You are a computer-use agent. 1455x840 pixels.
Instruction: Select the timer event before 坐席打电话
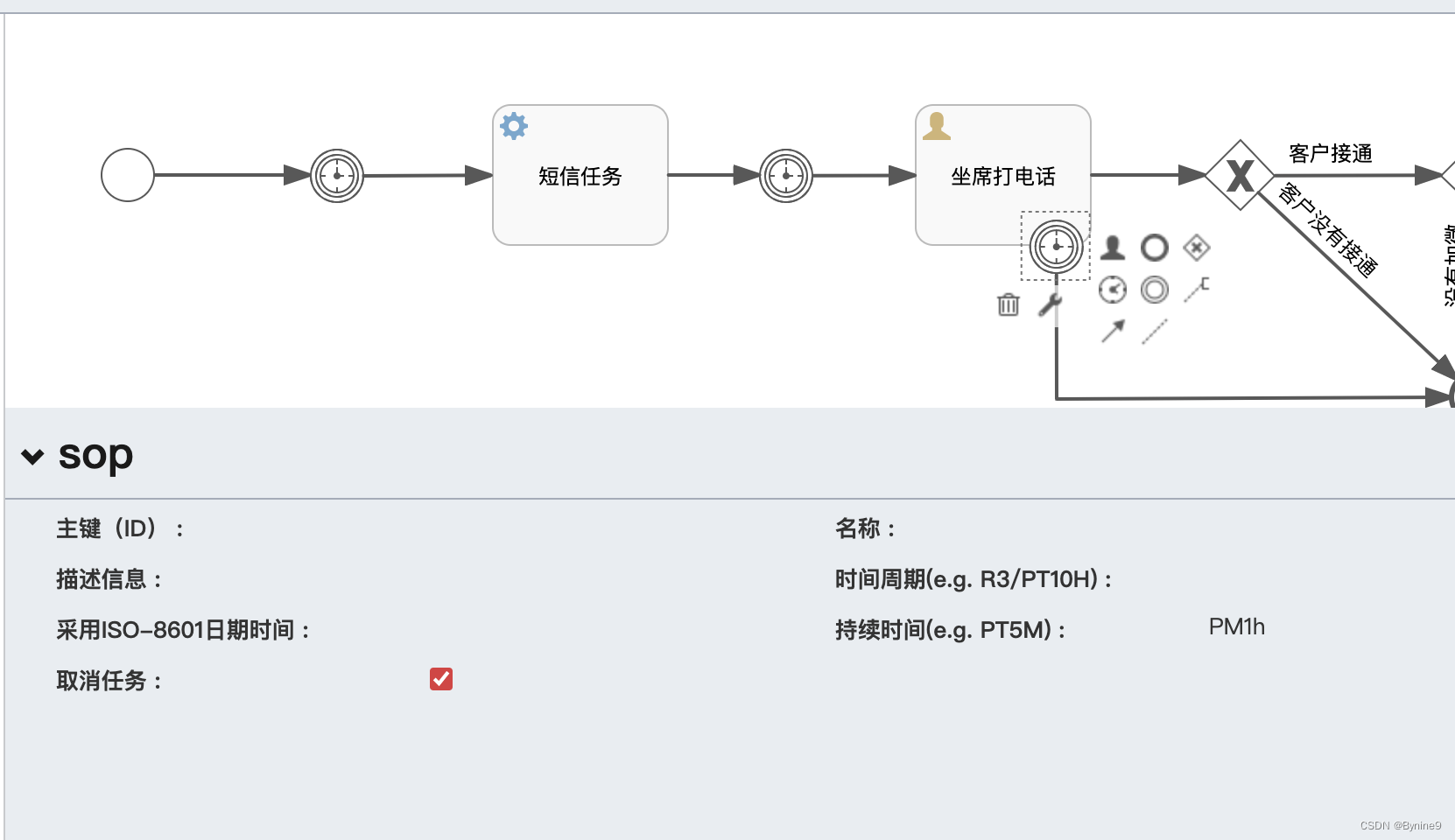pos(785,175)
